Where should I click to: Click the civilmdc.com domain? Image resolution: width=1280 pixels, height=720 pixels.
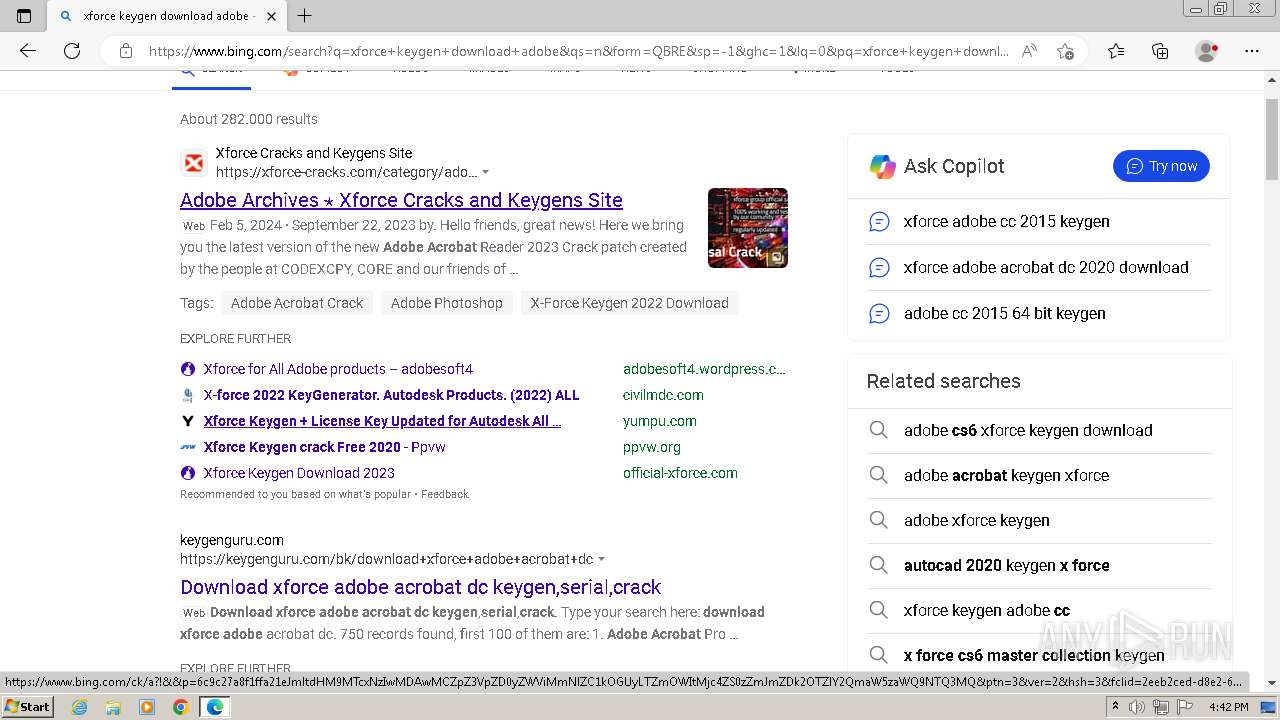(663, 395)
